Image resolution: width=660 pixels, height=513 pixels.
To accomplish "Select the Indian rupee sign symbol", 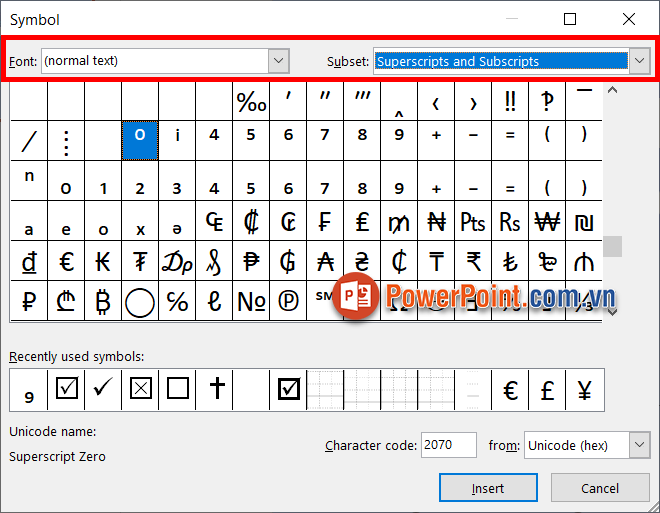I will (473, 260).
